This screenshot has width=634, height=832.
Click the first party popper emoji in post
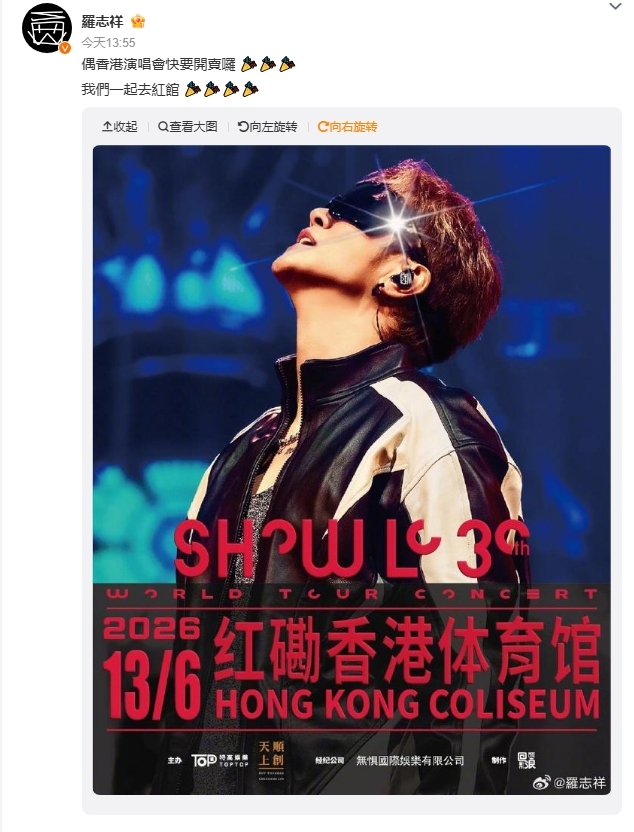click(x=248, y=64)
